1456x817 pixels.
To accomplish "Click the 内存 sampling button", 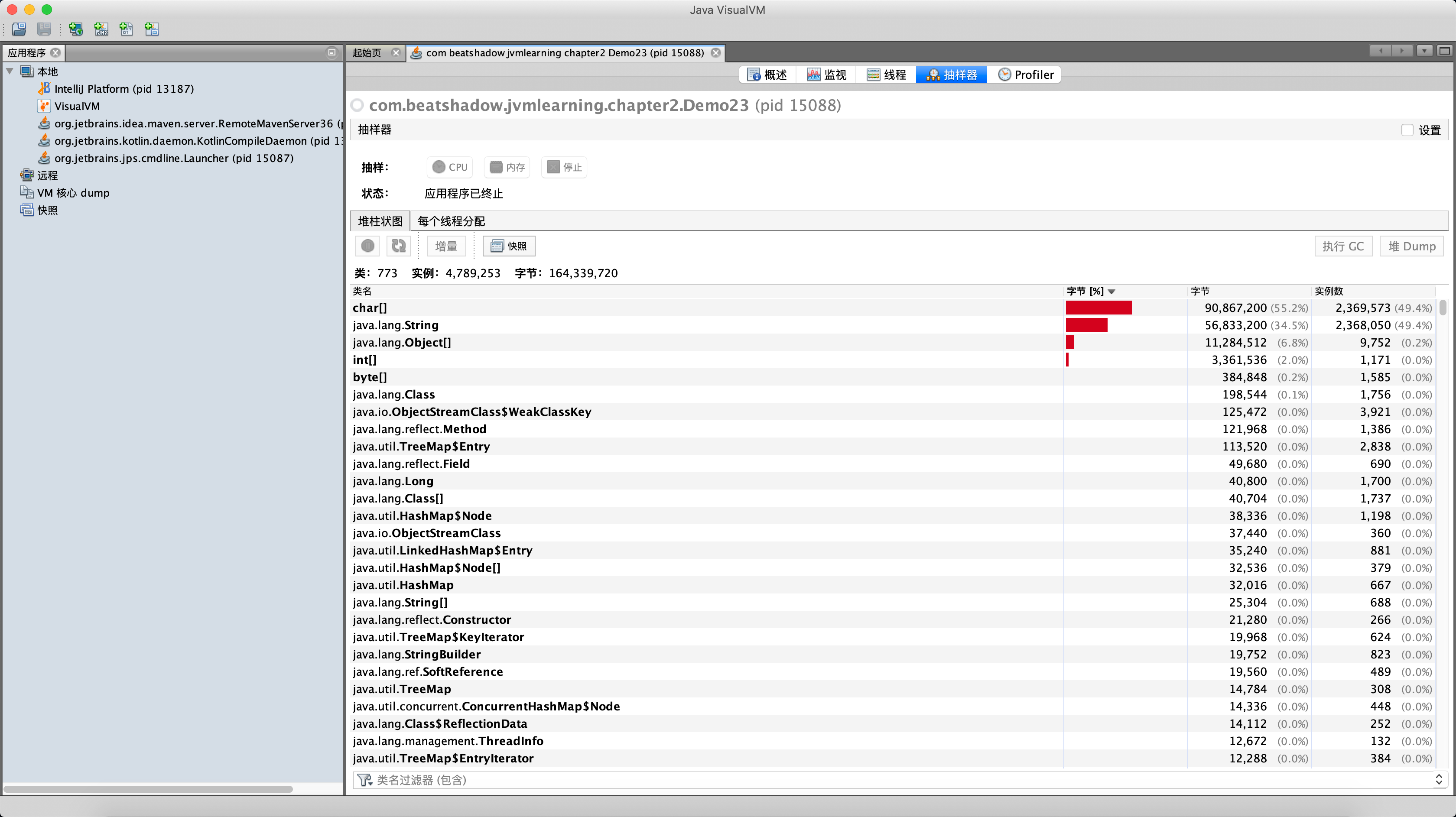I will pyautogui.click(x=507, y=167).
